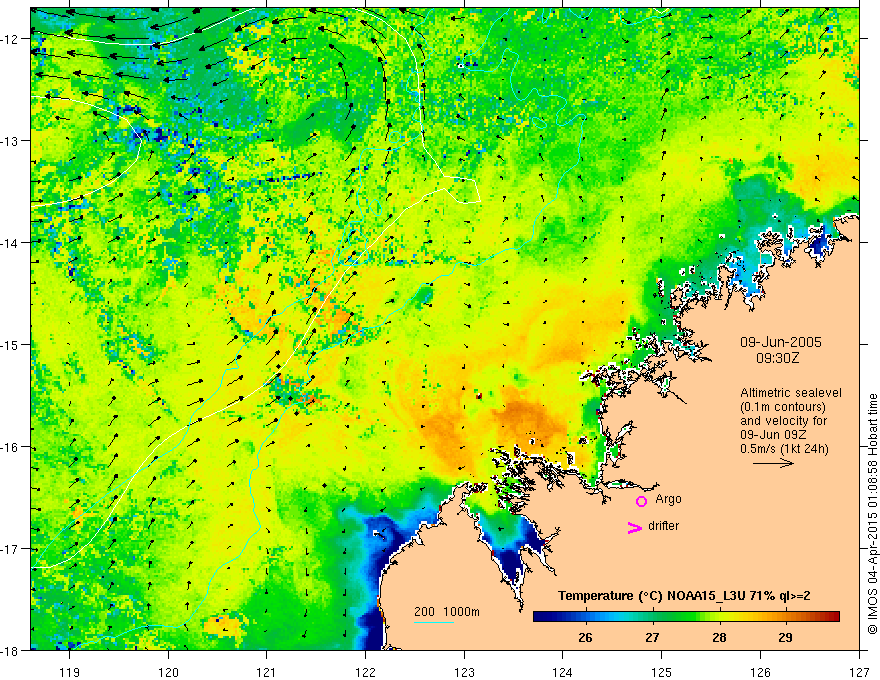
Task: Click the longitude label 126
Action: (760, 672)
